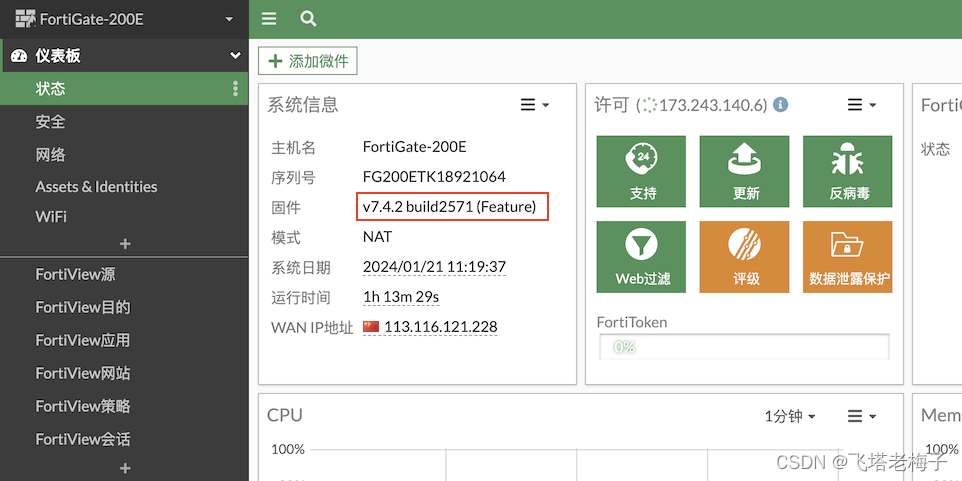Change the CPU 1分钟 time range

tap(790, 417)
